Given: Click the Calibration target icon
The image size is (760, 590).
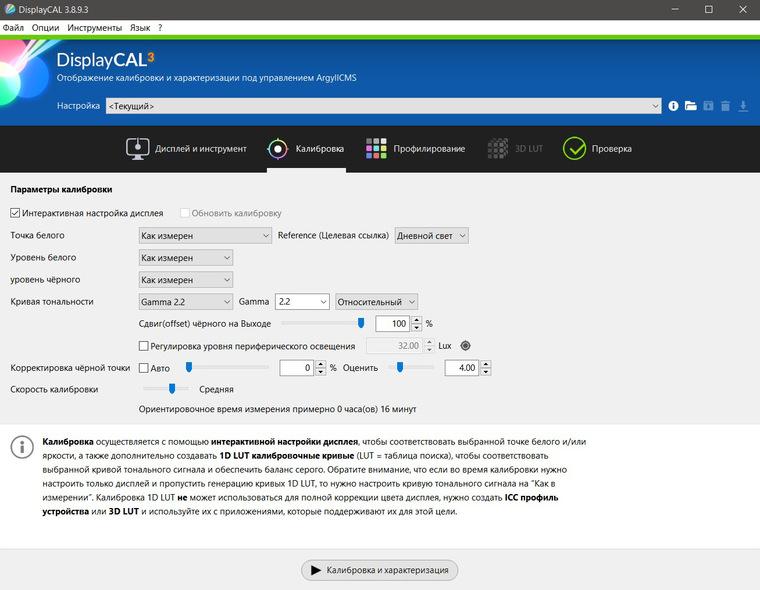Looking at the screenshot, I should pos(278,149).
